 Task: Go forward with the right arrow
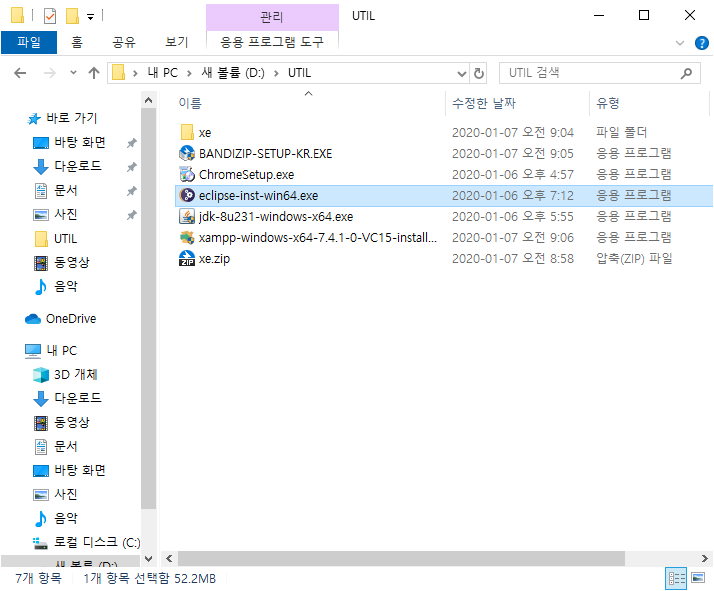pos(49,73)
